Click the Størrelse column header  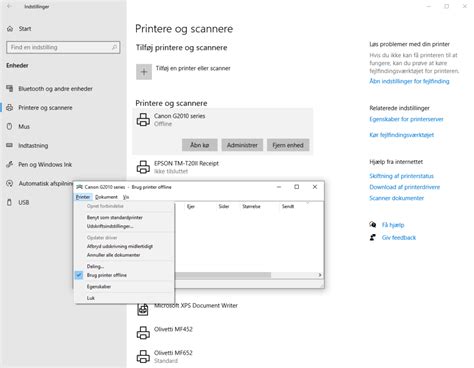pos(251,206)
